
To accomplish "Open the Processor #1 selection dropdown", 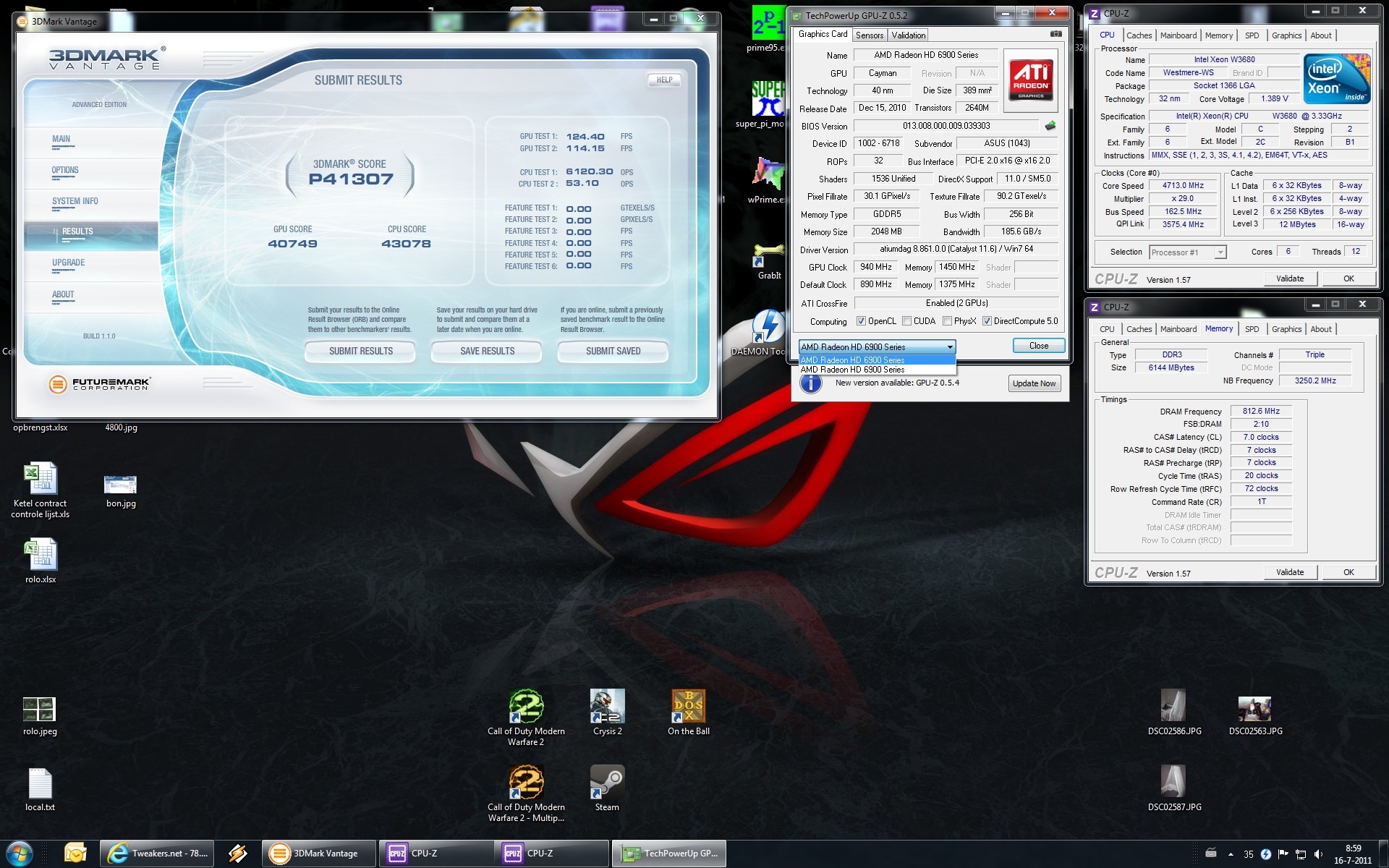I will click(1187, 252).
